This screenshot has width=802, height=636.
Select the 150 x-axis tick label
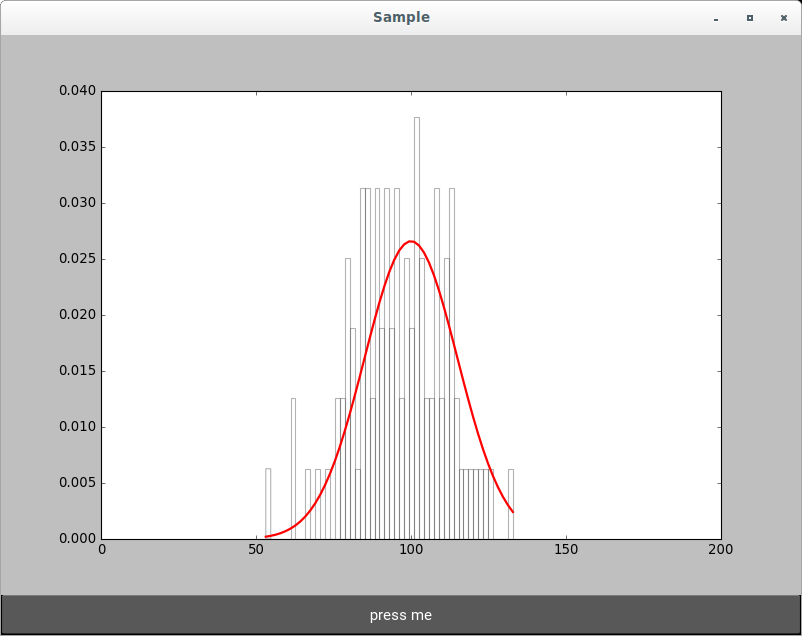click(566, 550)
